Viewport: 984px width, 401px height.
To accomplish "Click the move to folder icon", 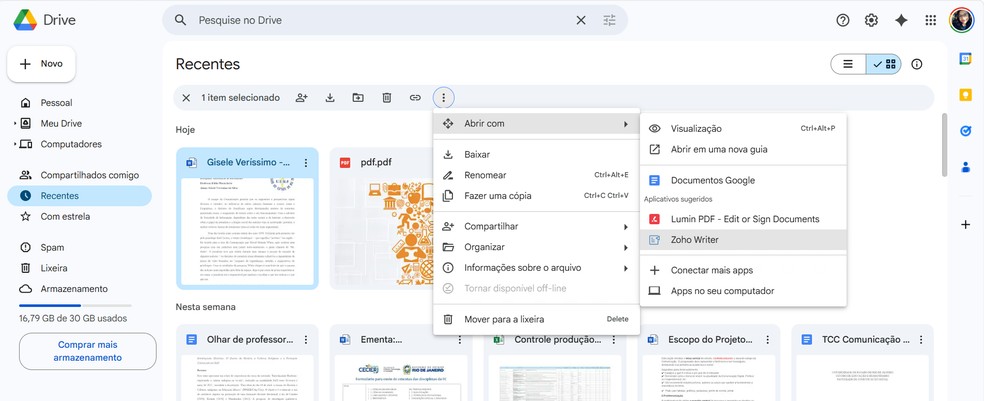I will [358, 98].
